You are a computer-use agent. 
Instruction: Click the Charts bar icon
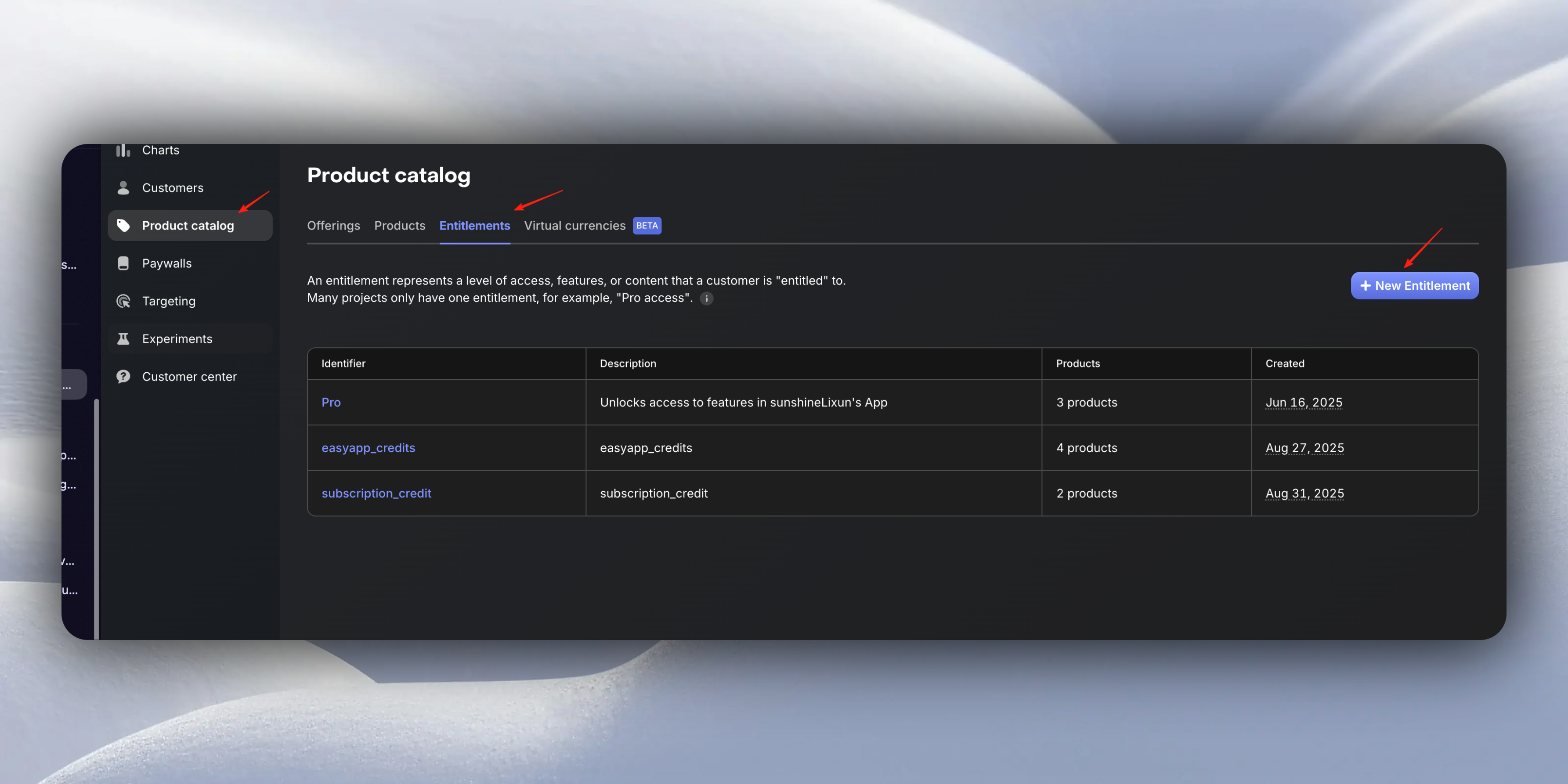(x=123, y=150)
